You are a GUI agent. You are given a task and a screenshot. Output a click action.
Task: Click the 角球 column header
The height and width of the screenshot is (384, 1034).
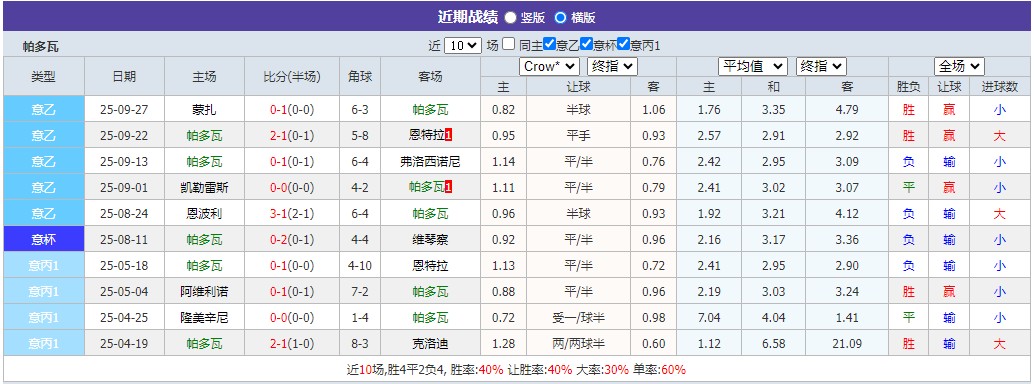coord(360,77)
